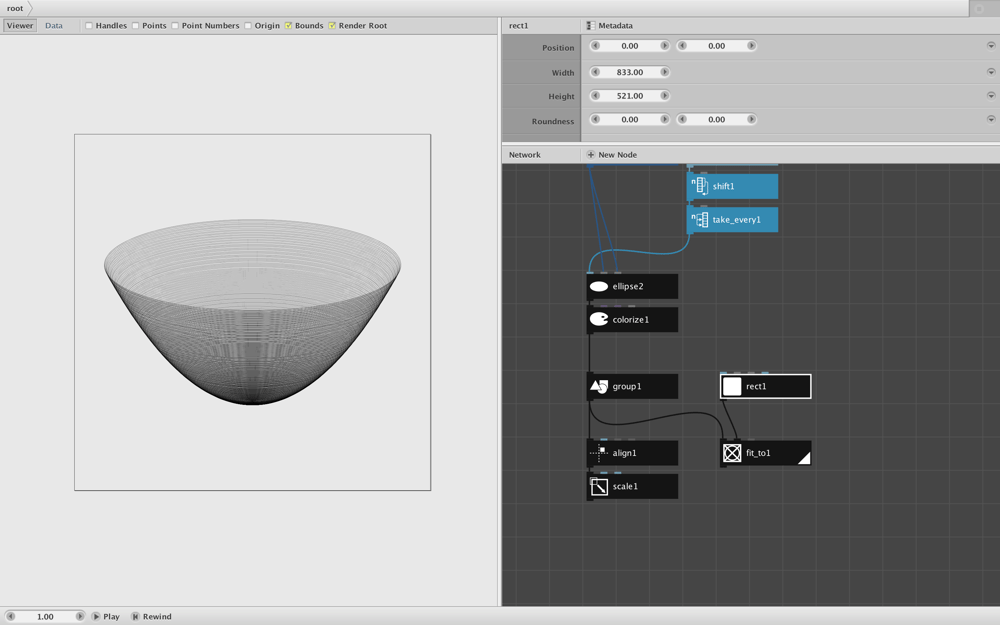Increase Position Y value with right arrow
1000x625 pixels.
click(x=751, y=46)
